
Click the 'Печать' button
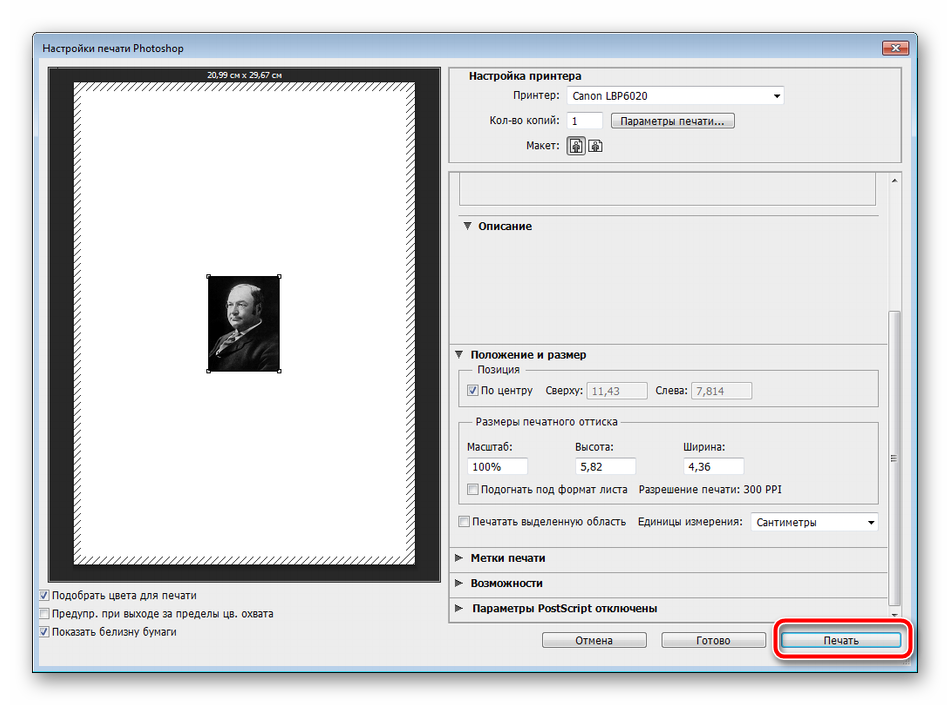tap(841, 640)
